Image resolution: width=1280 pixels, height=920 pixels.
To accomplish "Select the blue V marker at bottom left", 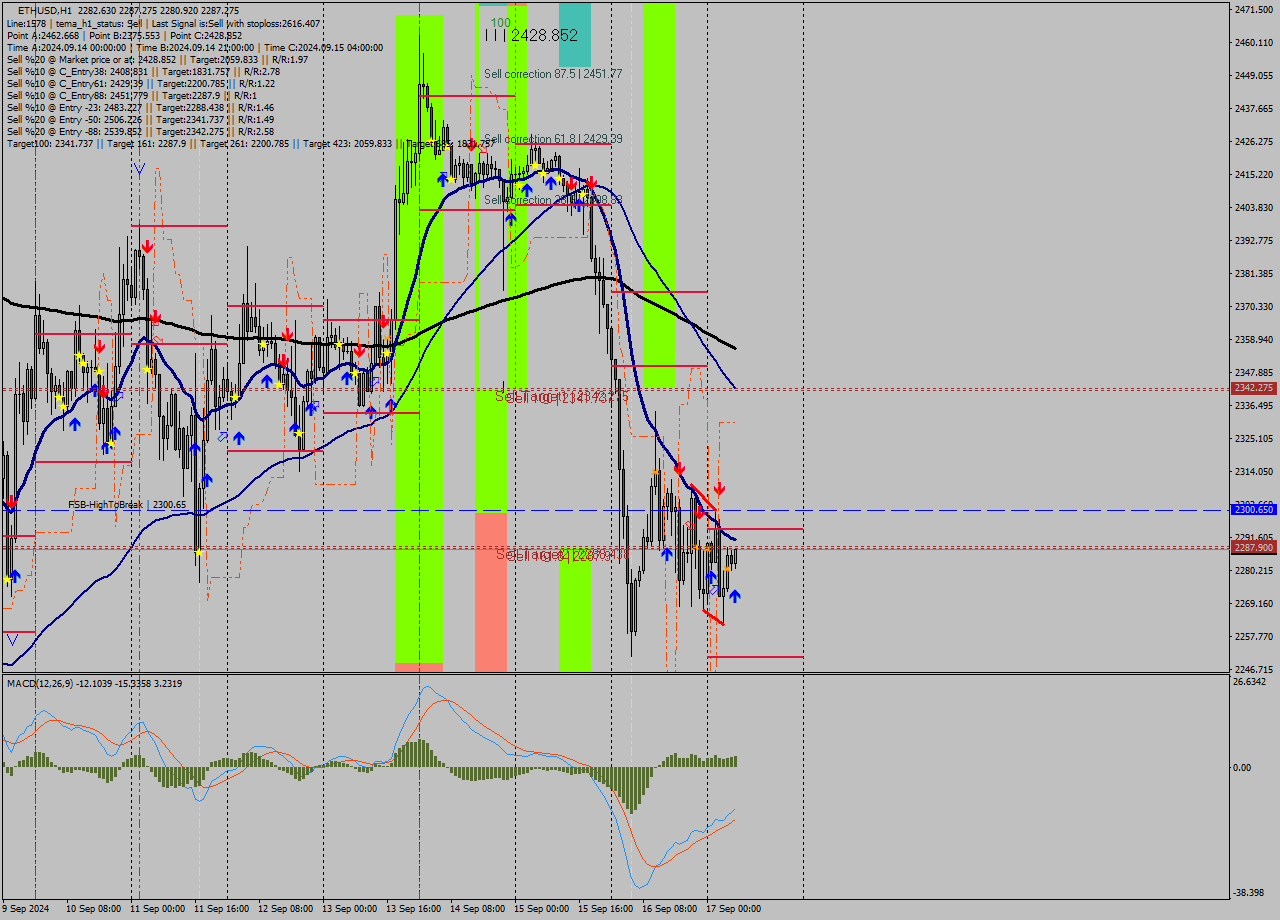I will [12, 639].
